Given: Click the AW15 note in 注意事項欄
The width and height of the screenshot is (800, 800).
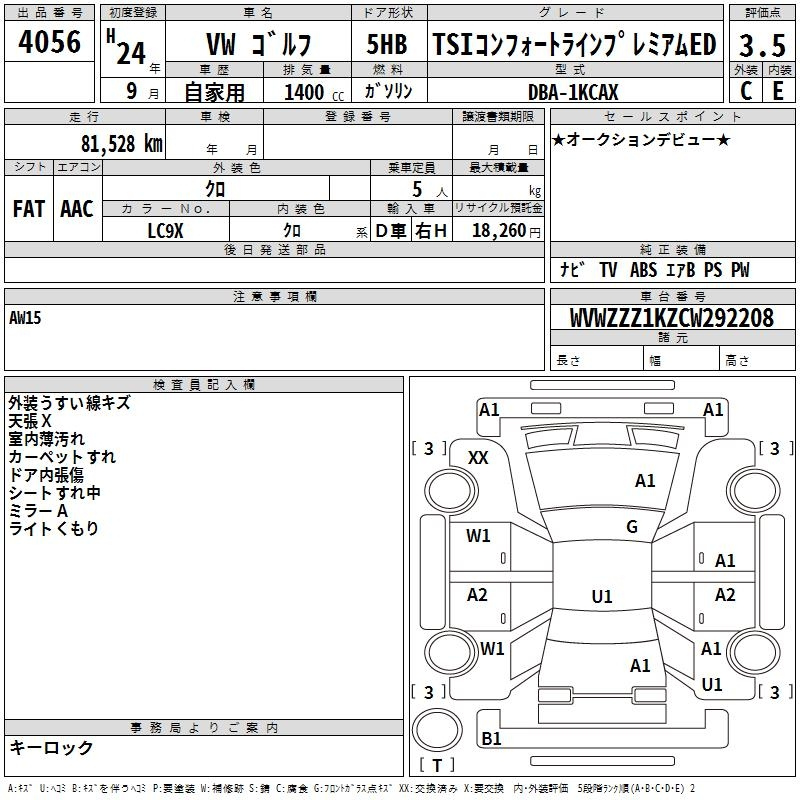Looking at the screenshot, I should tap(25, 317).
